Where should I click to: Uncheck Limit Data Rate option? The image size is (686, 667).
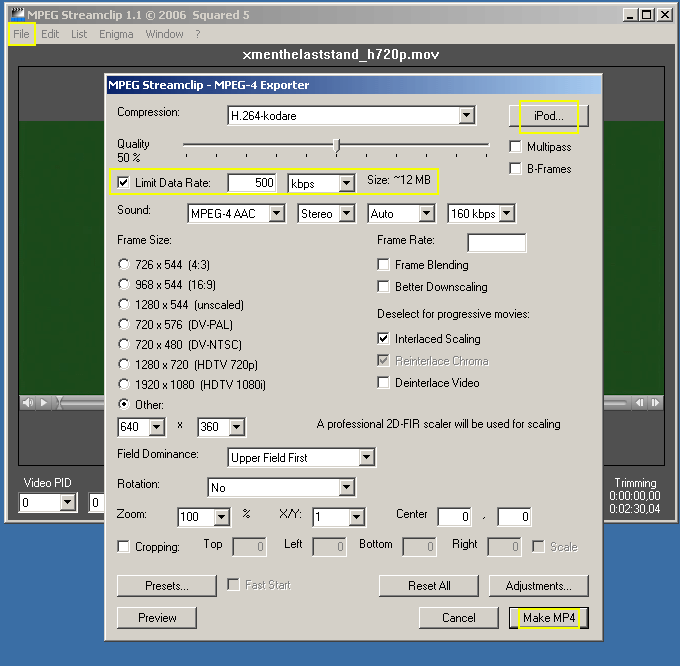(123, 183)
